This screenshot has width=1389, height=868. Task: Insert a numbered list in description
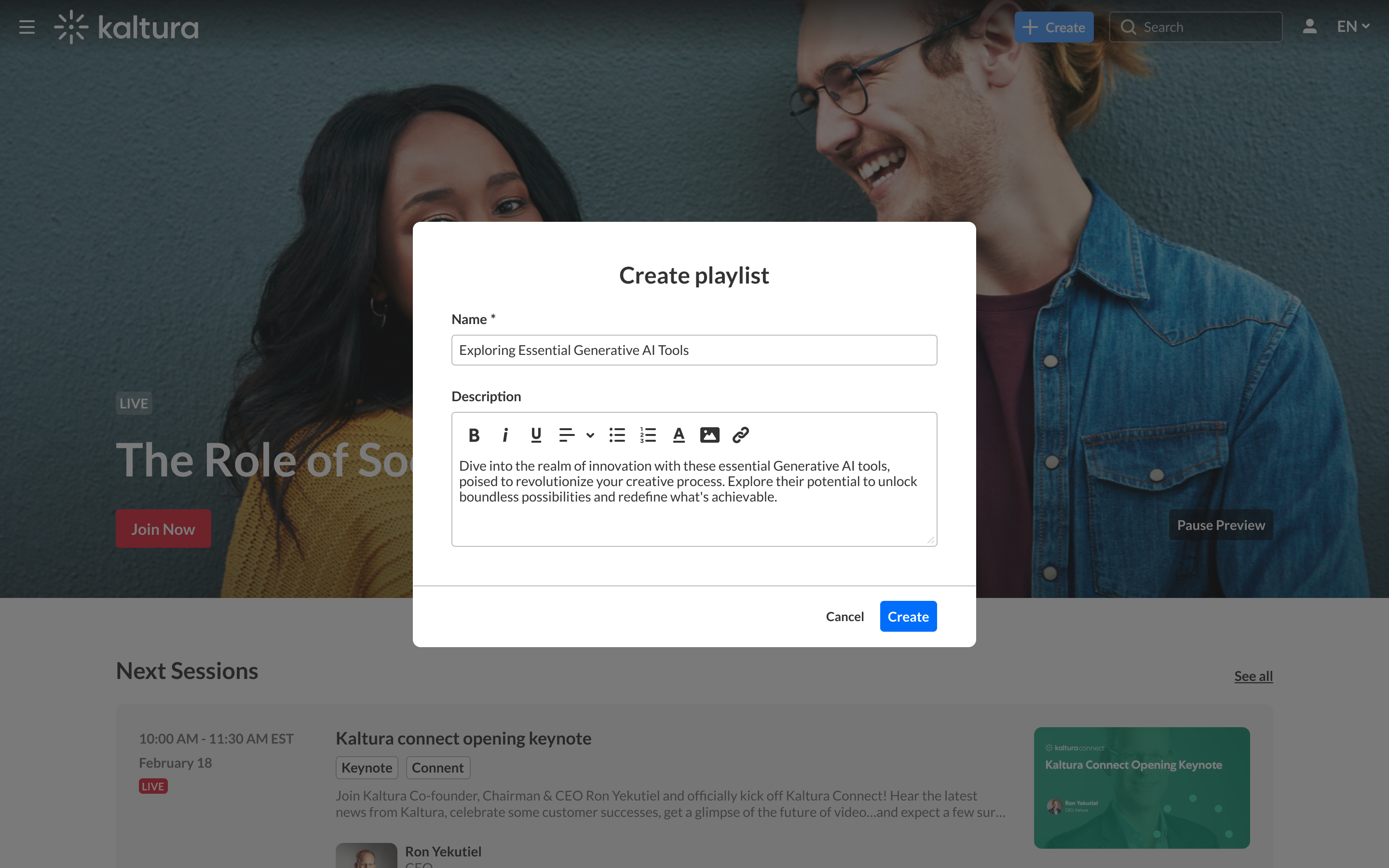pos(648,435)
